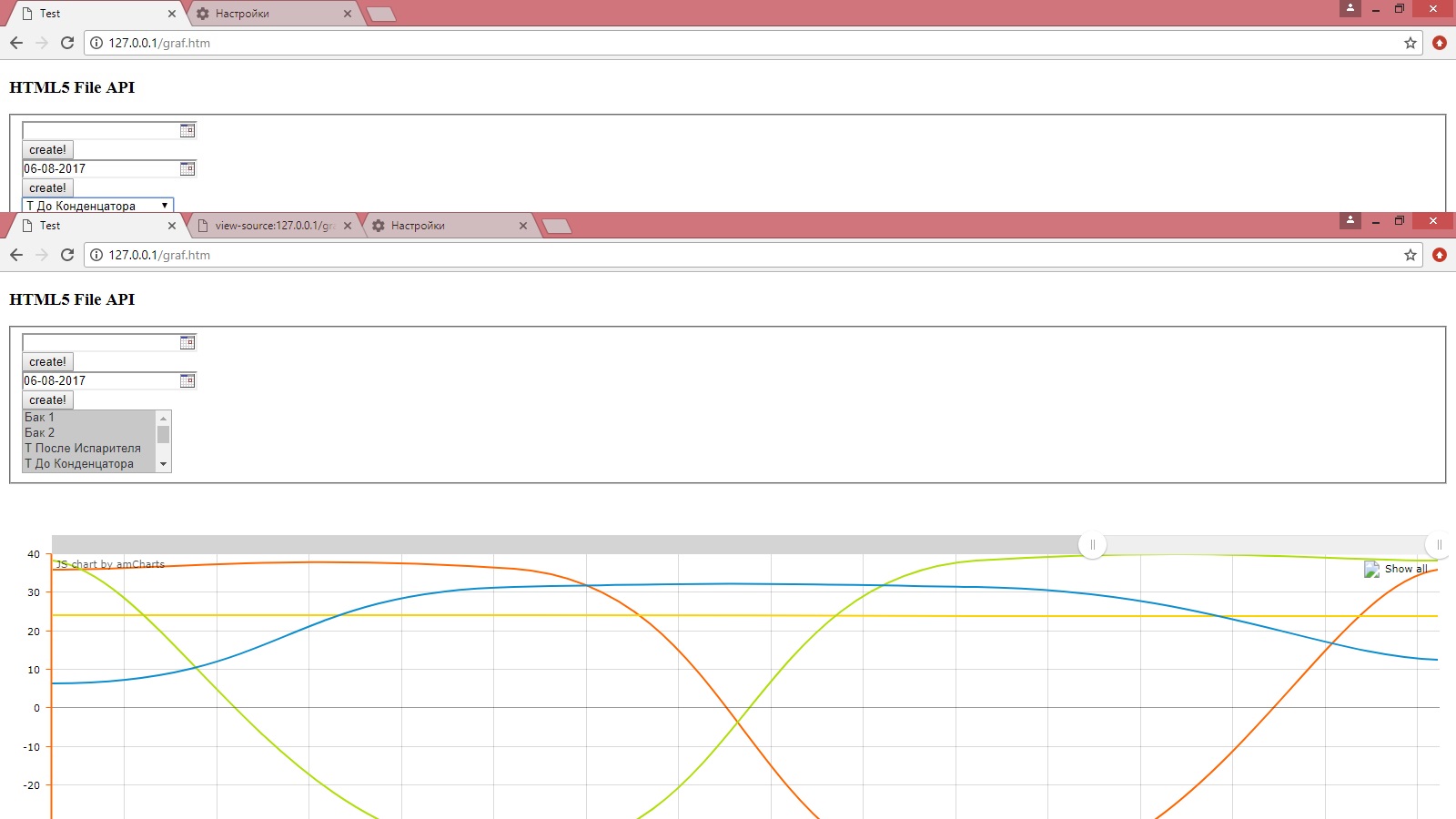
Task: Click red extension icon in background window
Action: (x=1440, y=43)
